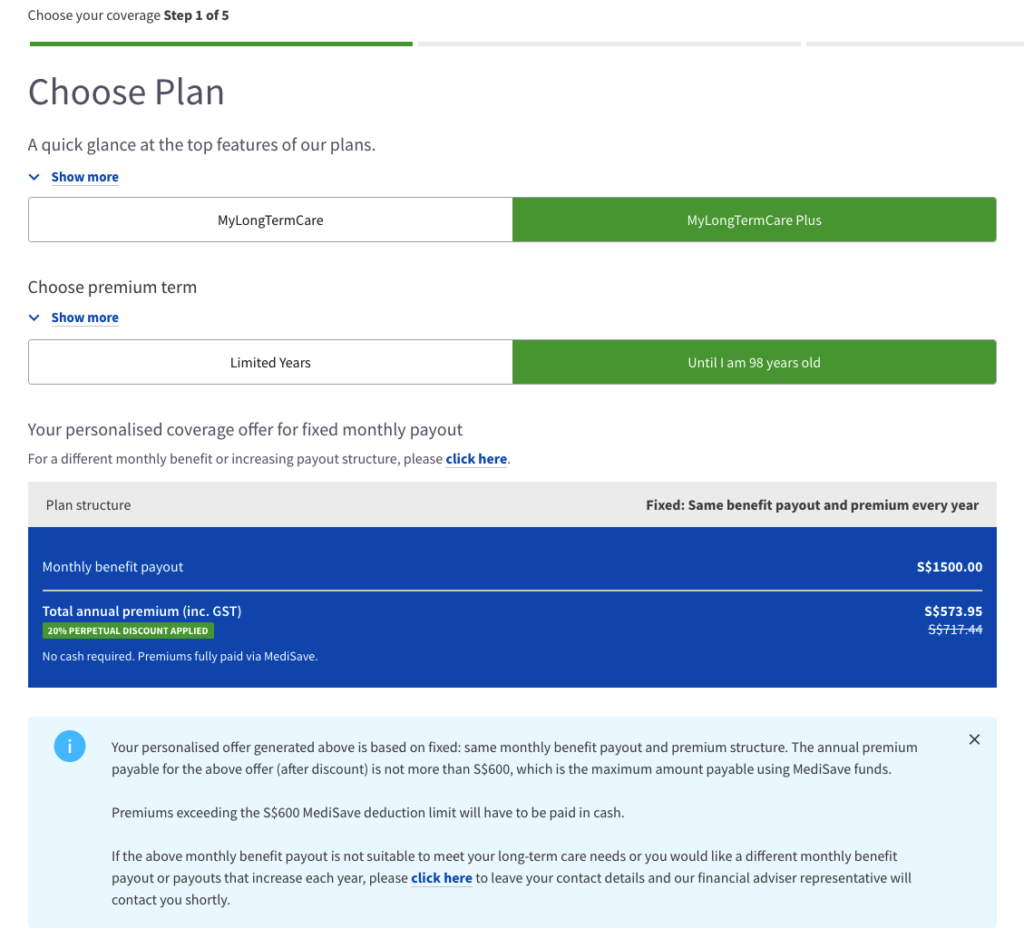Screen dimensions: 1024x948
Task: Click the 20% perpetual discount applied badge
Action: pyautogui.click(x=128, y=631)
